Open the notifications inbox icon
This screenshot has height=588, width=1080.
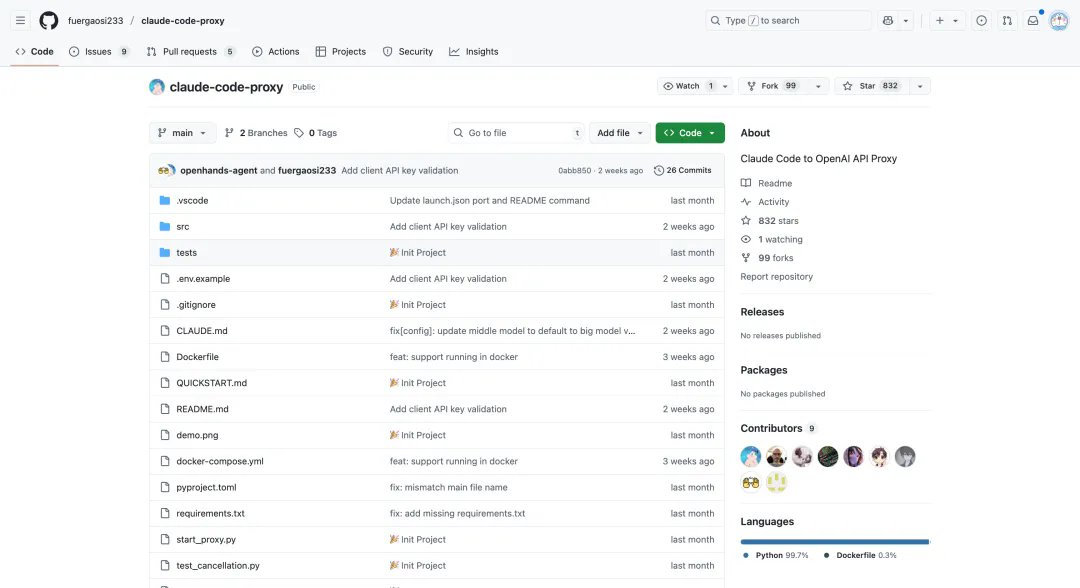[x=1032, y=21]
